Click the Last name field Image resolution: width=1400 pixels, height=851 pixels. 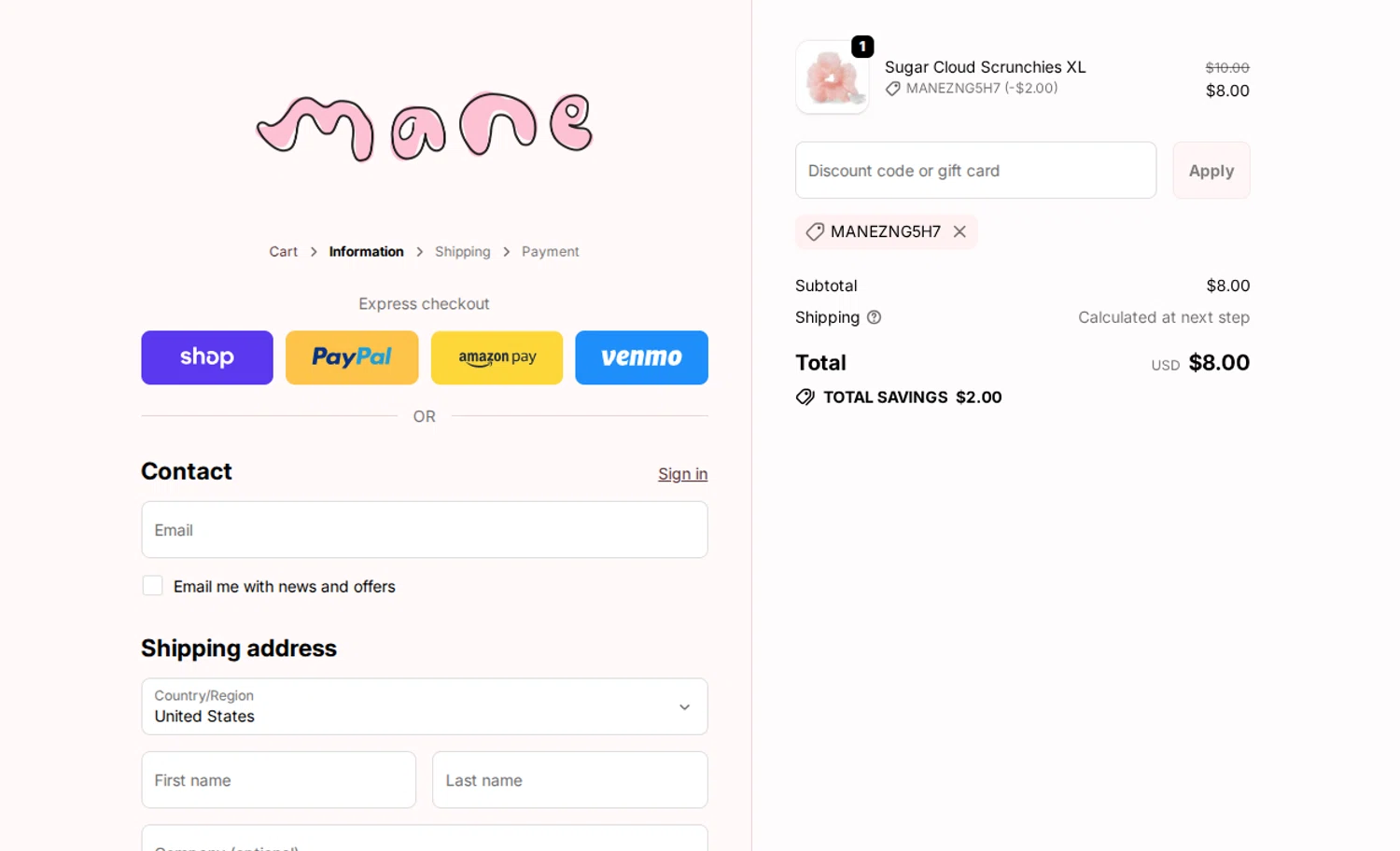tap(569, 780)
